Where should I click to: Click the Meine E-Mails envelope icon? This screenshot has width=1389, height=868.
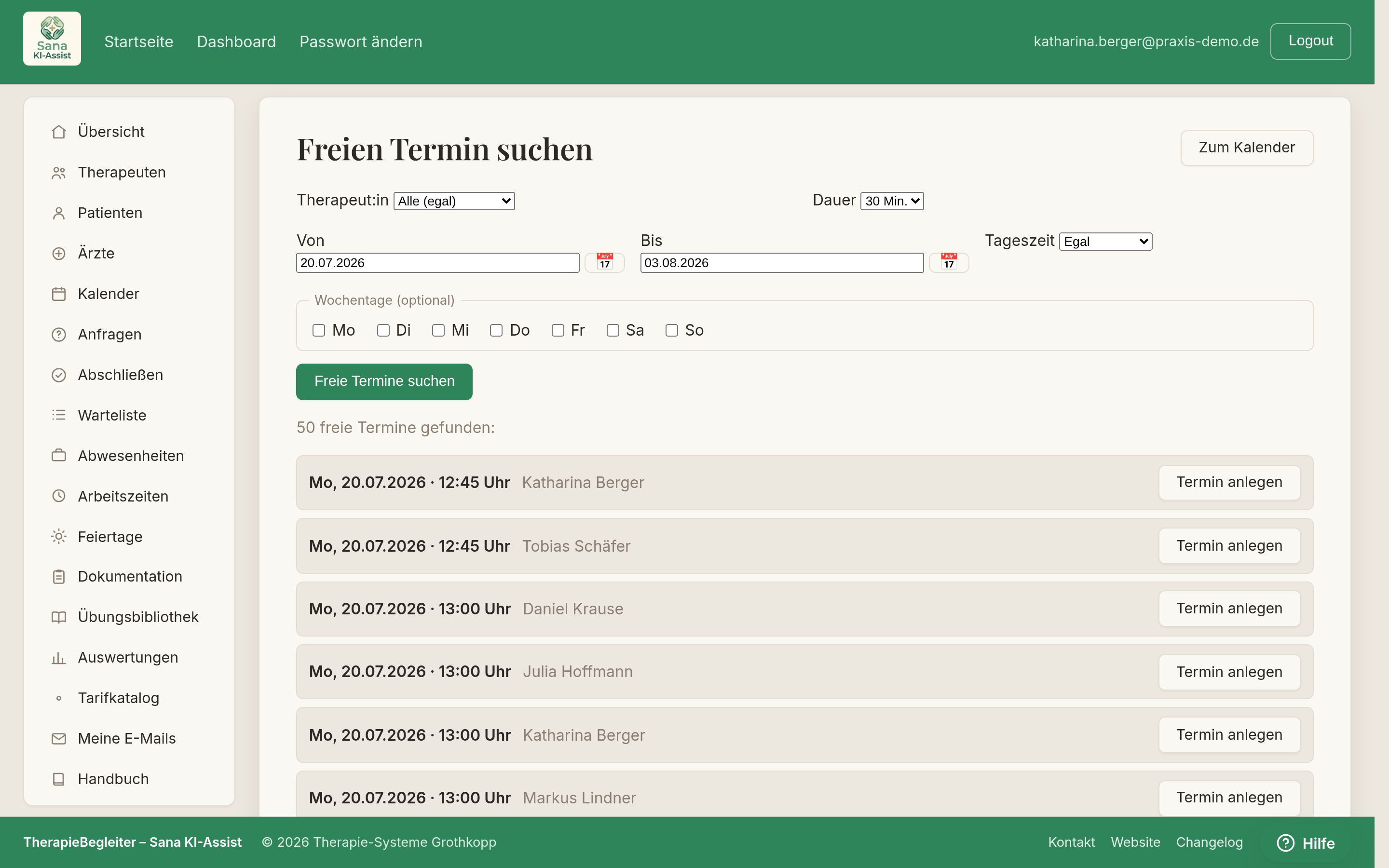click(x=58, y=739)
